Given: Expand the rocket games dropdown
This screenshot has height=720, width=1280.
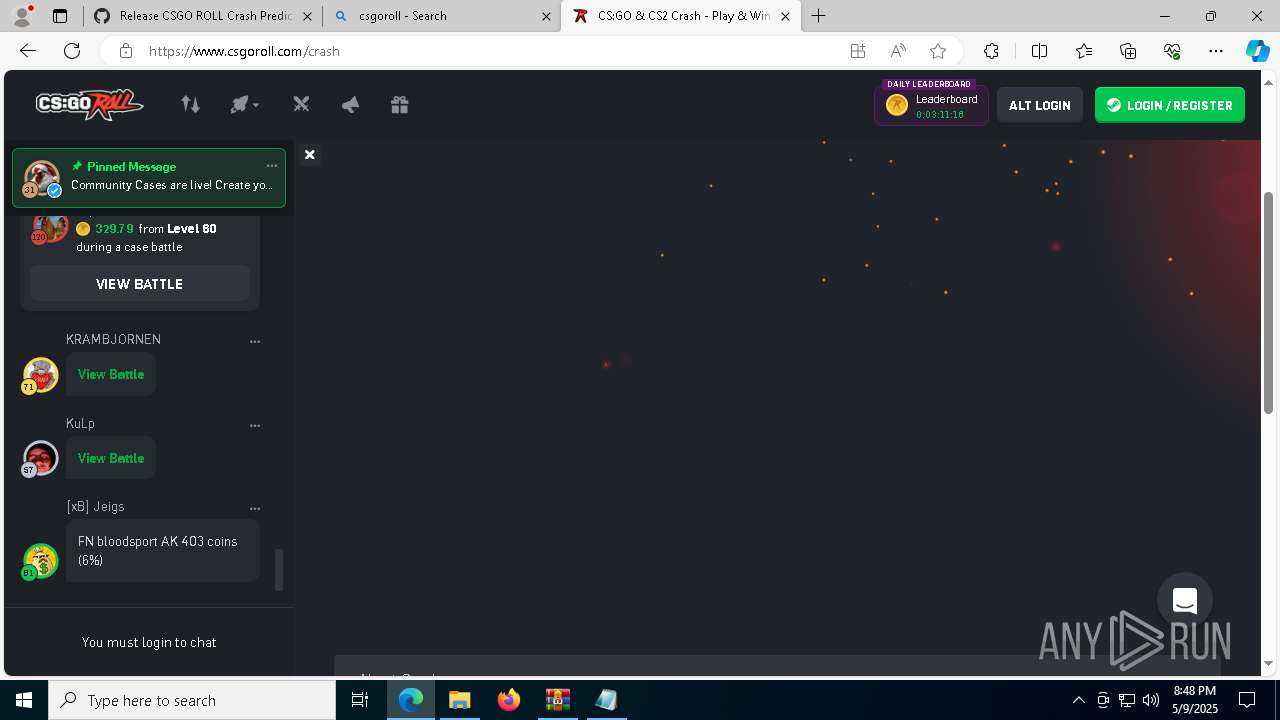Looking at the screenshot, I should [x=244, y=104].
